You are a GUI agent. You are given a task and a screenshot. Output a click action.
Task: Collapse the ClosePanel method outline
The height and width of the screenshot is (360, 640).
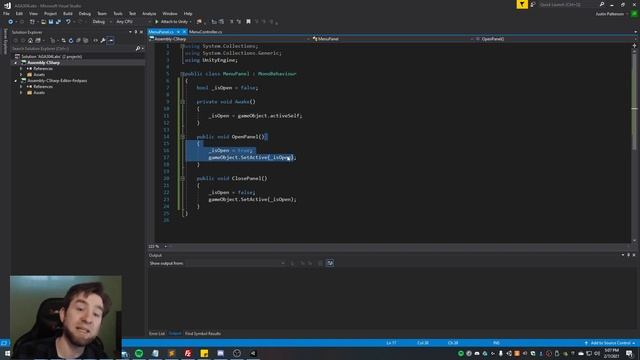click(182, 178)
